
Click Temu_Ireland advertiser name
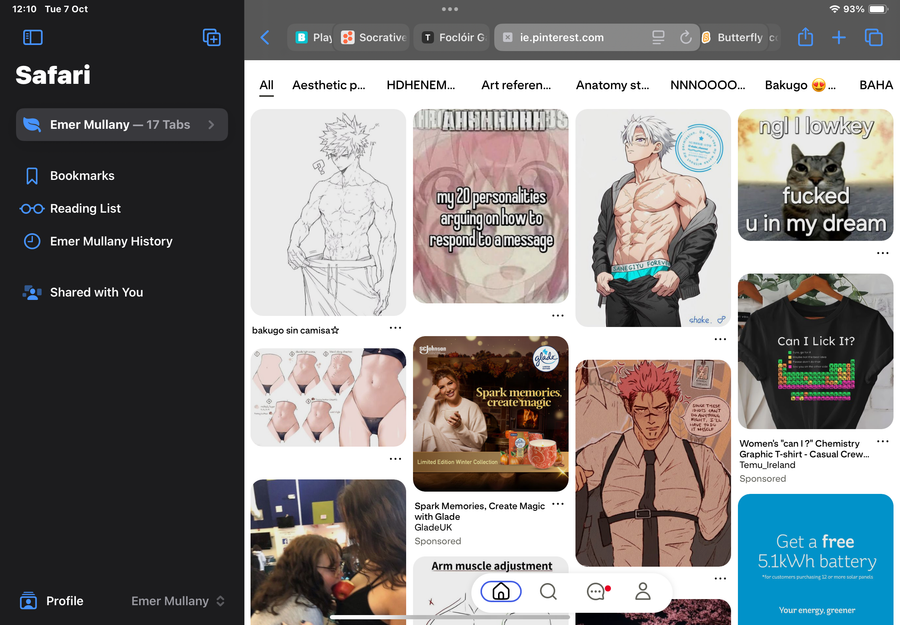767,465
